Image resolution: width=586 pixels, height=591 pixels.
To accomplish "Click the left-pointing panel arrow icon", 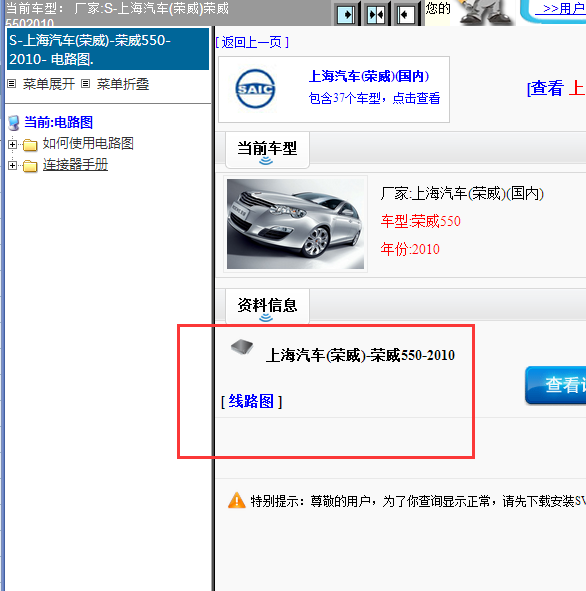I will pyautogui.click(x=406, y=14).
